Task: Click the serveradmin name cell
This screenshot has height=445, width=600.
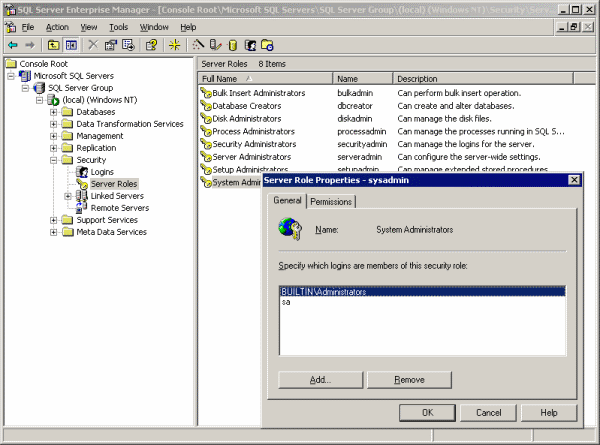Action: [359, 157]
